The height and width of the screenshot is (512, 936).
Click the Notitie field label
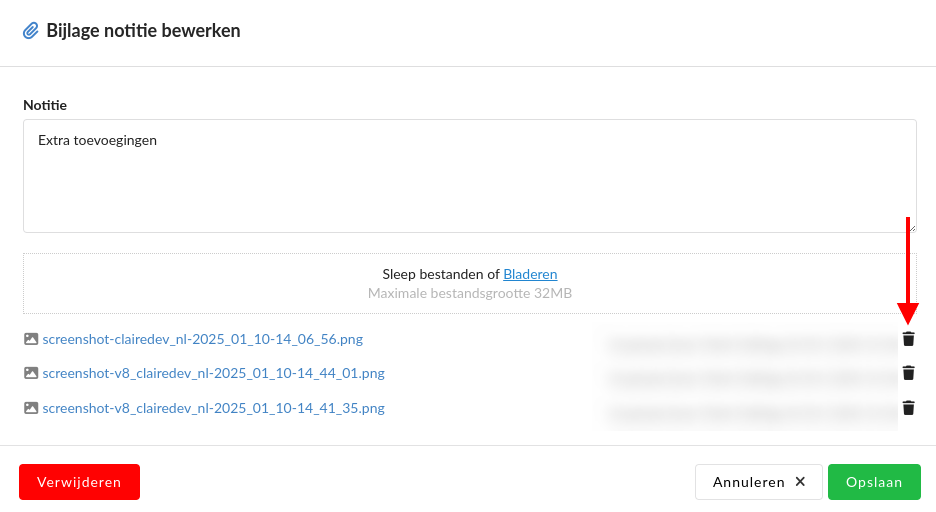(x=45, y=105)
